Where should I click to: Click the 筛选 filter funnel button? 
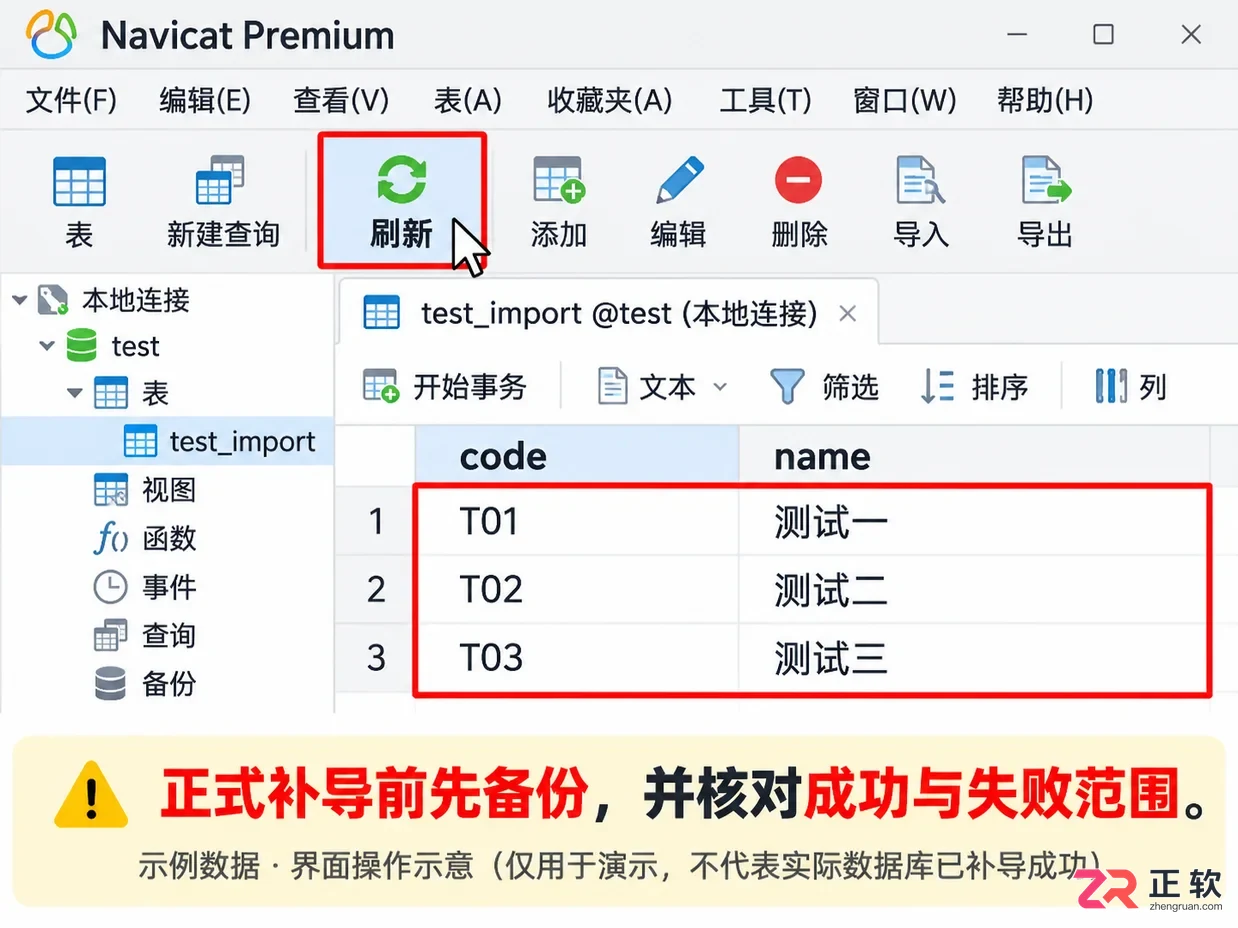(824, 387)
